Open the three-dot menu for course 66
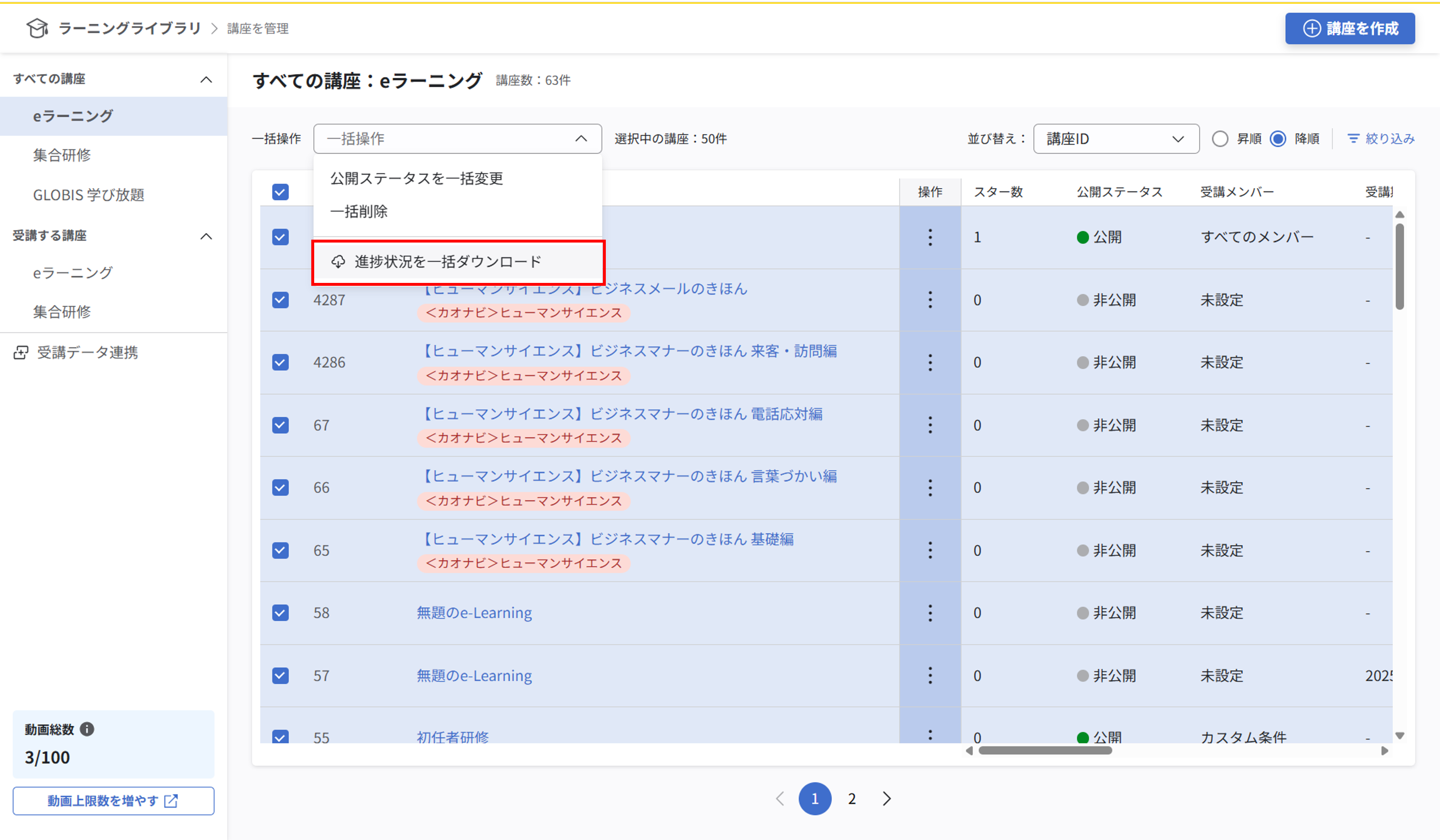 pyautogui.click(x=930, y=487)
